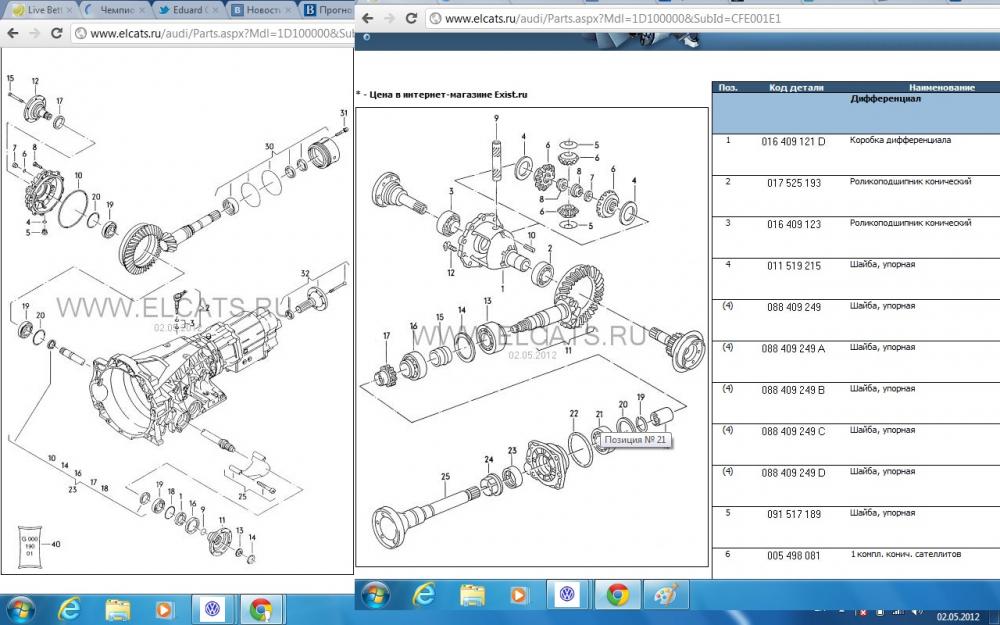Open Paint from the right taskbar
The width and height of the screenshot is (1000, 625).
(x=664, y=595)
